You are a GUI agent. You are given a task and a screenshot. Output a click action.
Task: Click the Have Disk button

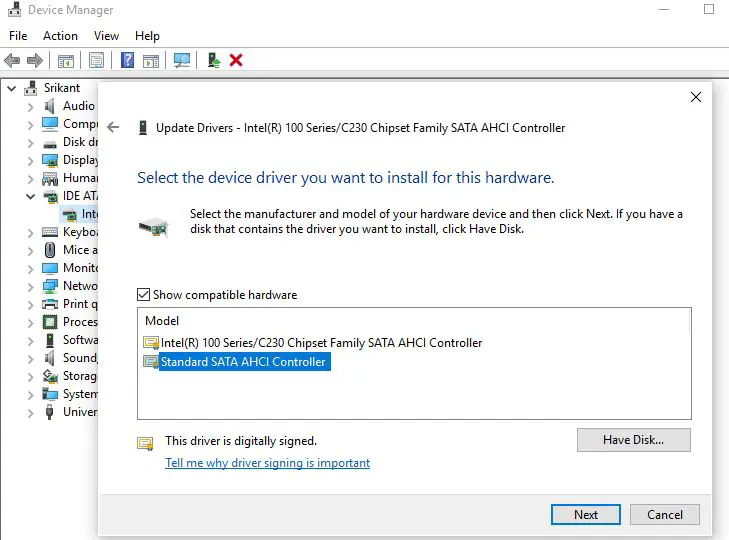(633, 440)
